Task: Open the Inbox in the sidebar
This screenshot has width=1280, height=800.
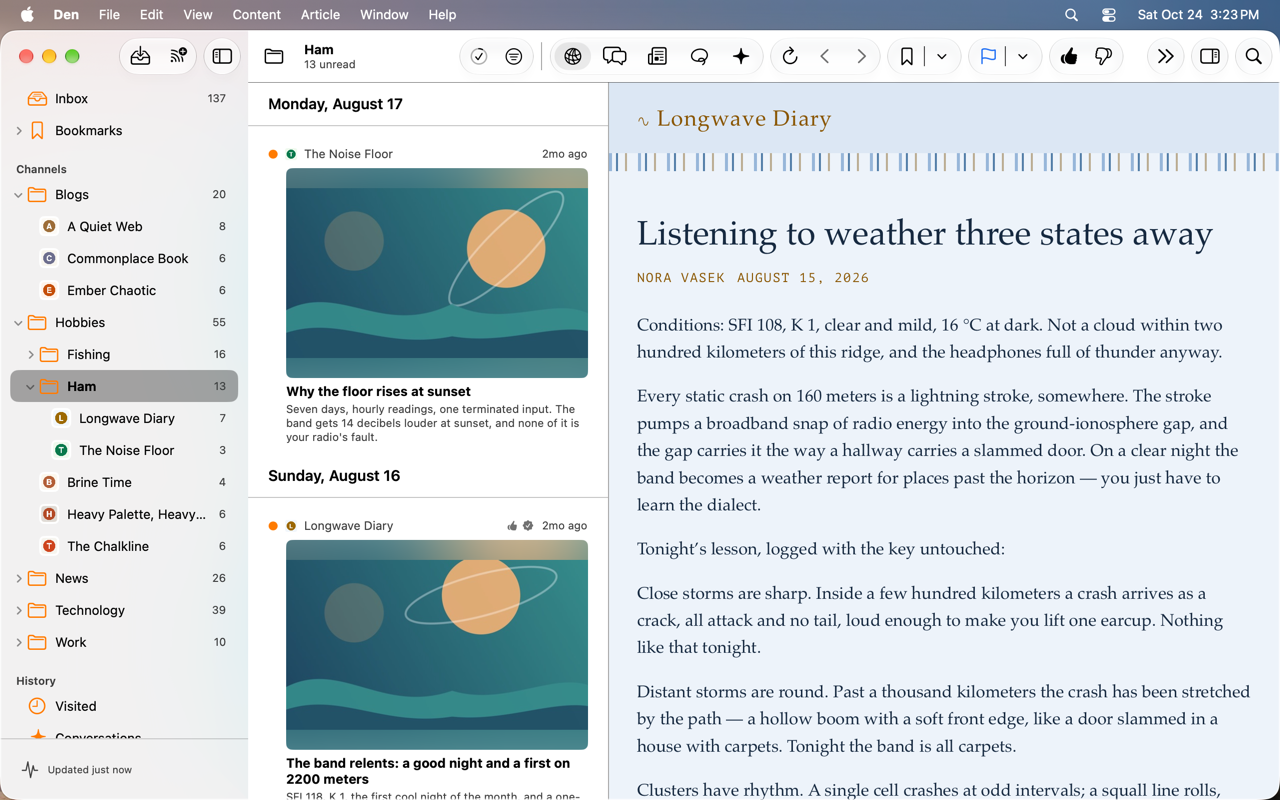Action: [124, 98]
